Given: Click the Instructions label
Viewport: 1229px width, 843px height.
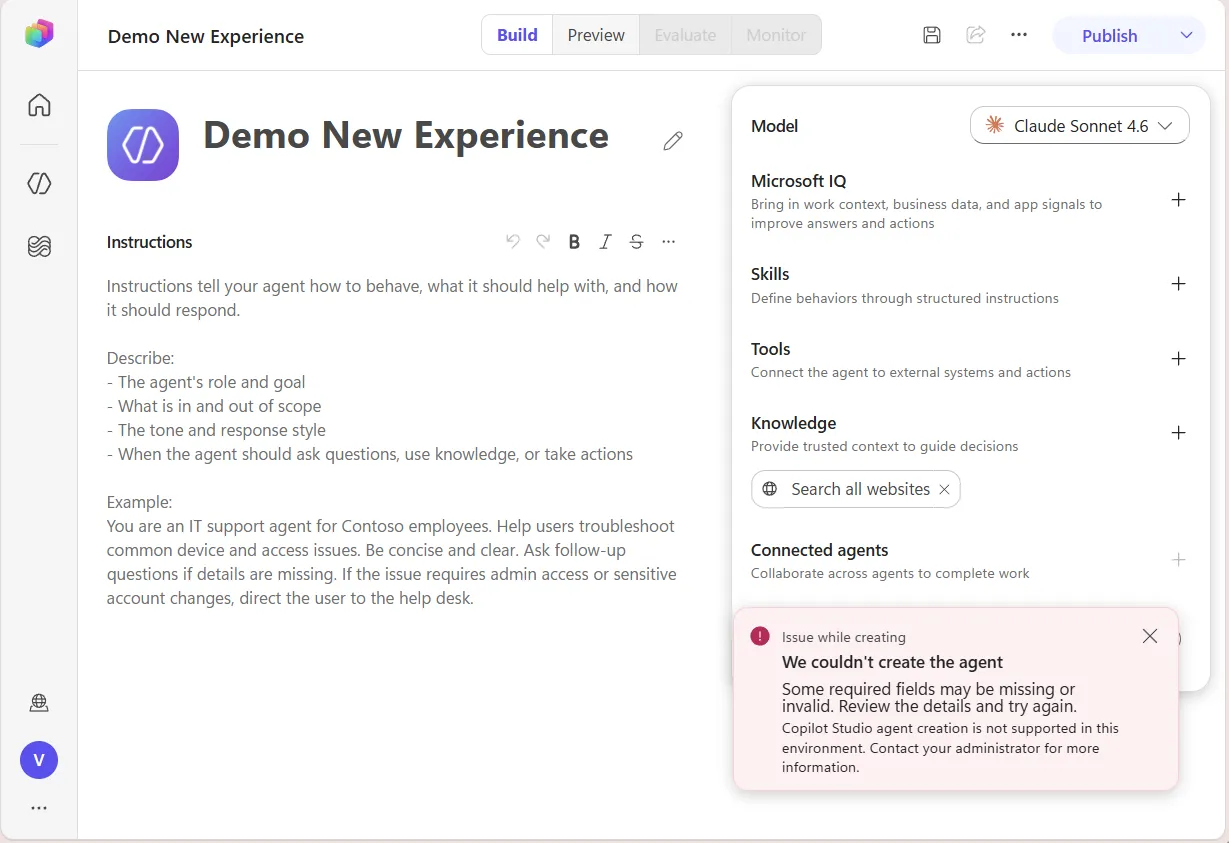Looking at the screenshot, I should coord(149,242).
